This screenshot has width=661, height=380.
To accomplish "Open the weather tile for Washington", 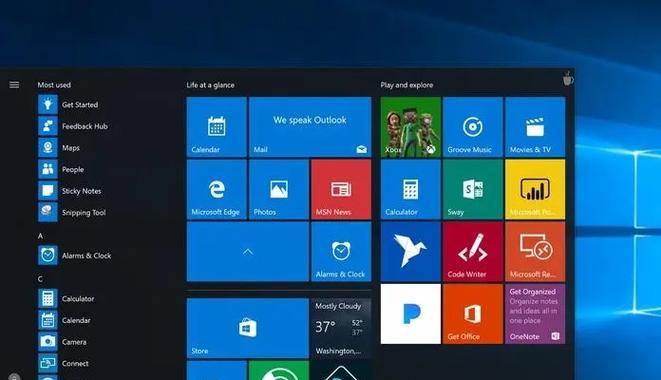I will pyautogui.click(x=341, y=328).
